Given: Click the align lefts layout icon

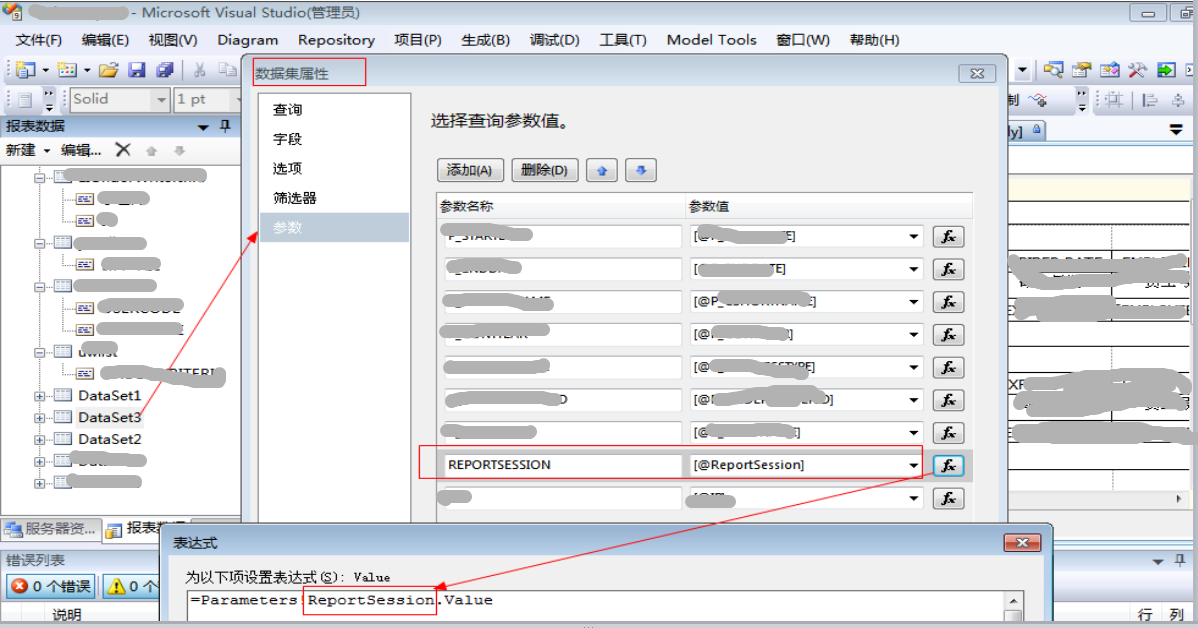Looking at the screenshot, I should [x=1150, y=99].
